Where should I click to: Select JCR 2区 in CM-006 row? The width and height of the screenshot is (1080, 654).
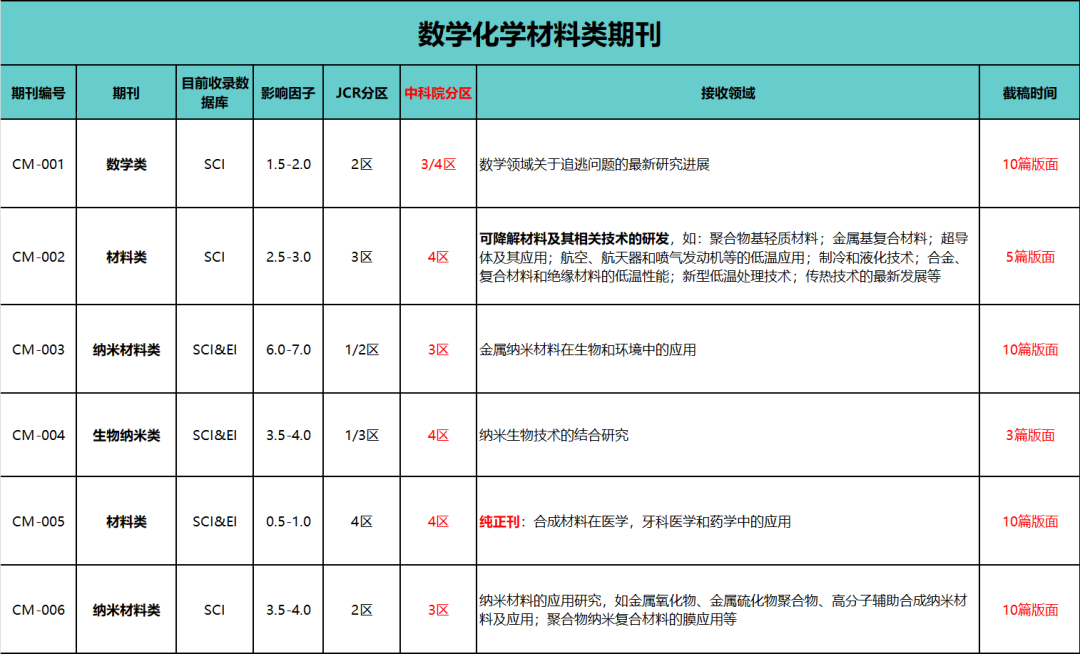(x=362, y=610)
